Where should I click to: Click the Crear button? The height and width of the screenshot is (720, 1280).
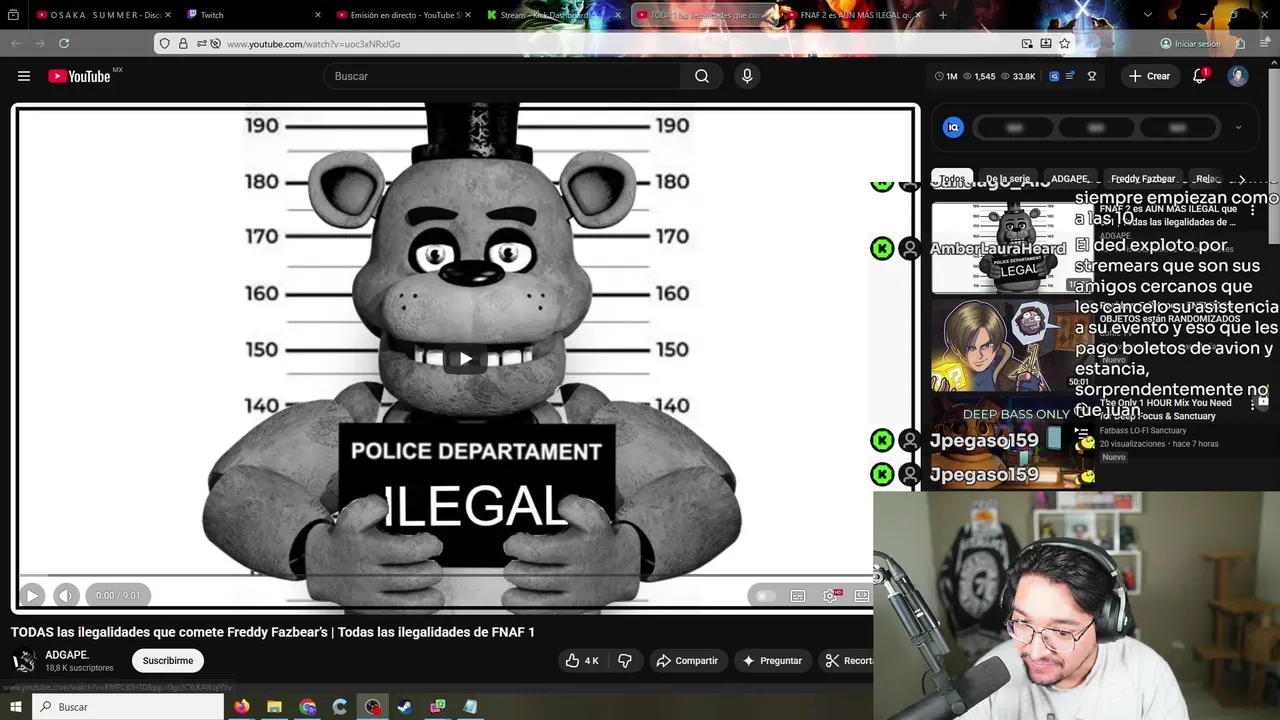[x=1149, y=76]
